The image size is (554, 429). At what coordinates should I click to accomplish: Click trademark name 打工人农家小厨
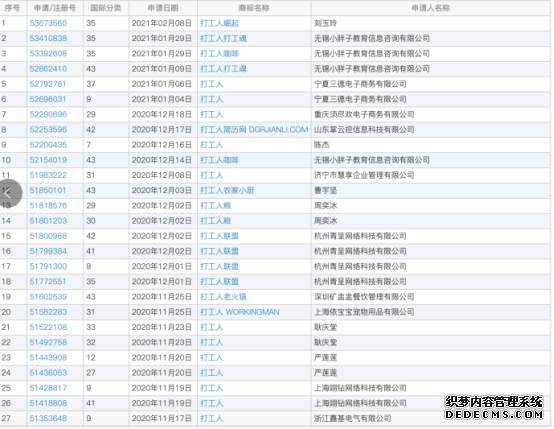click(x=227, y=190)
